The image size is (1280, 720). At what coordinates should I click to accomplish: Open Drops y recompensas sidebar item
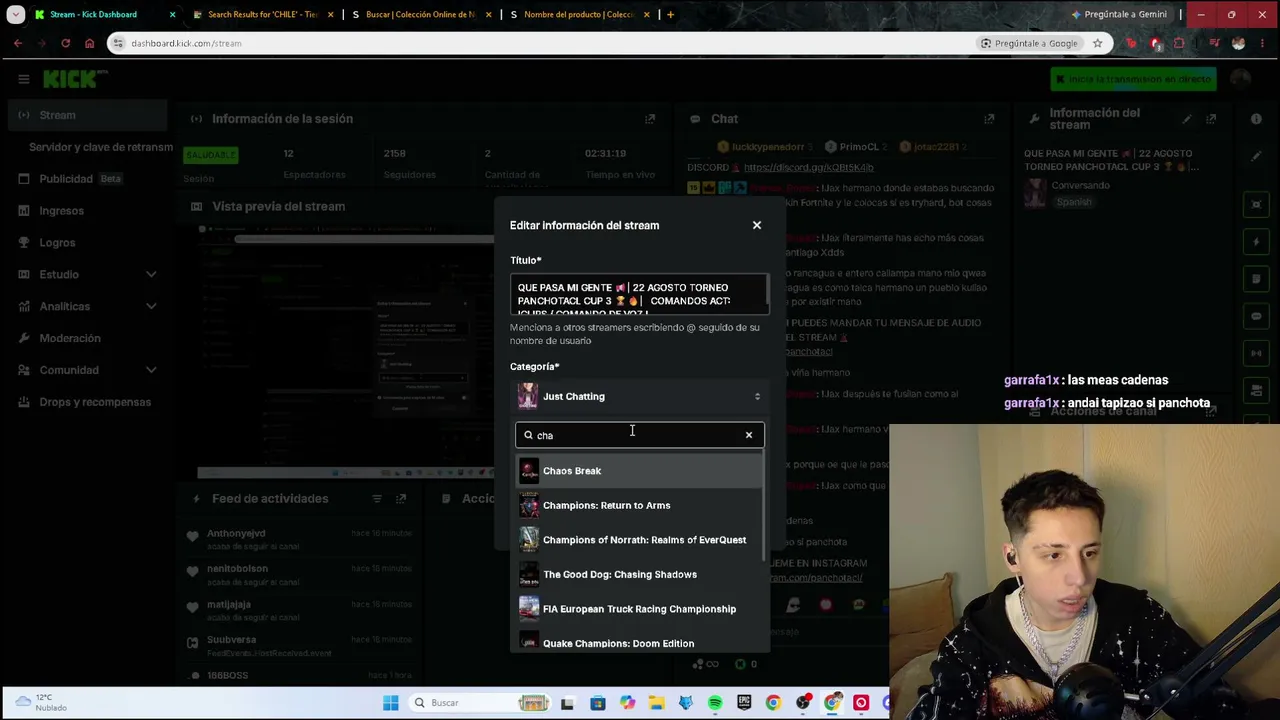click(95, 402)
